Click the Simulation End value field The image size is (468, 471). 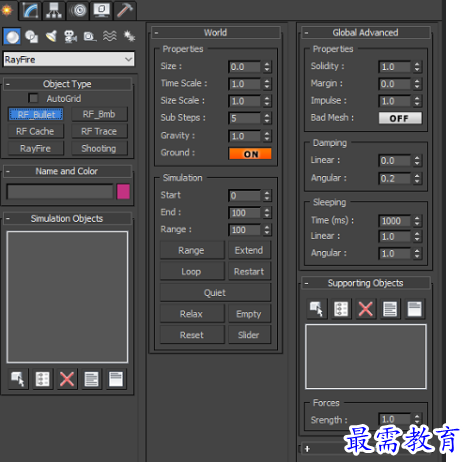pos(245,213)
